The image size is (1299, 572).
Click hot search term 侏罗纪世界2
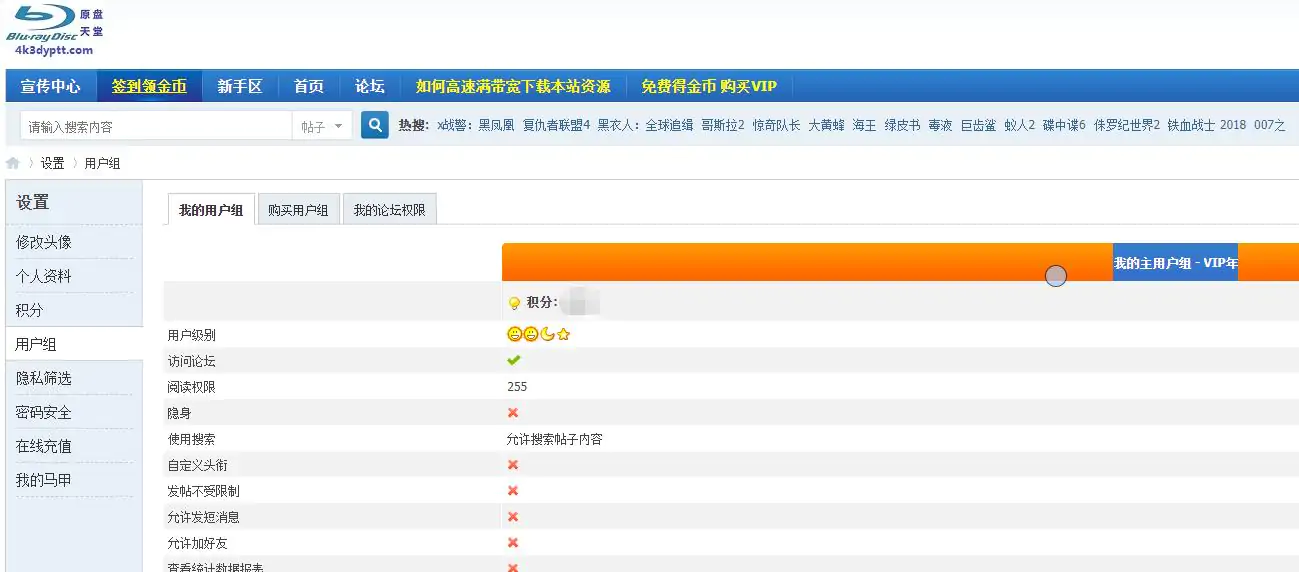1127,125
